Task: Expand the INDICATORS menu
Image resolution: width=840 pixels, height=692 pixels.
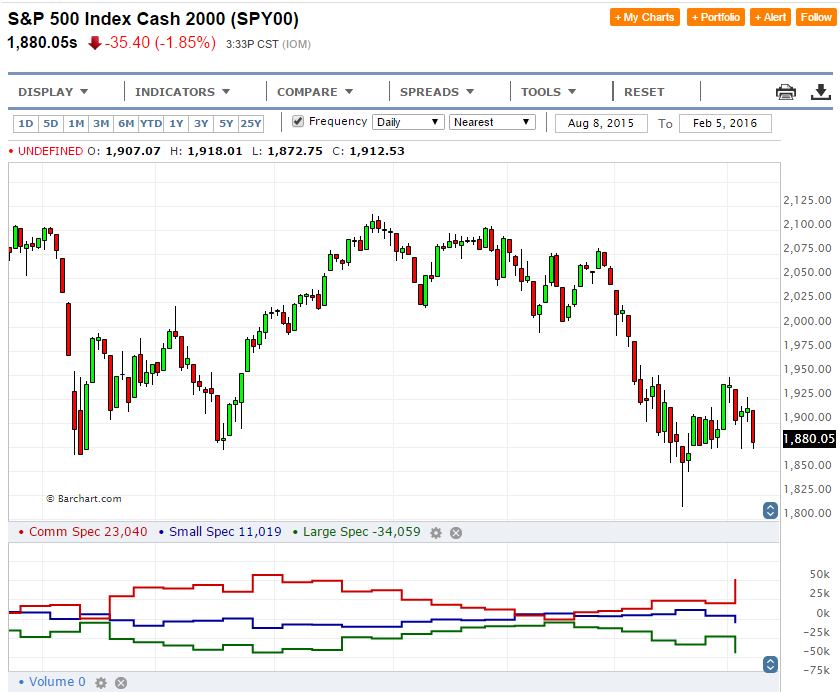Action: 183,92
